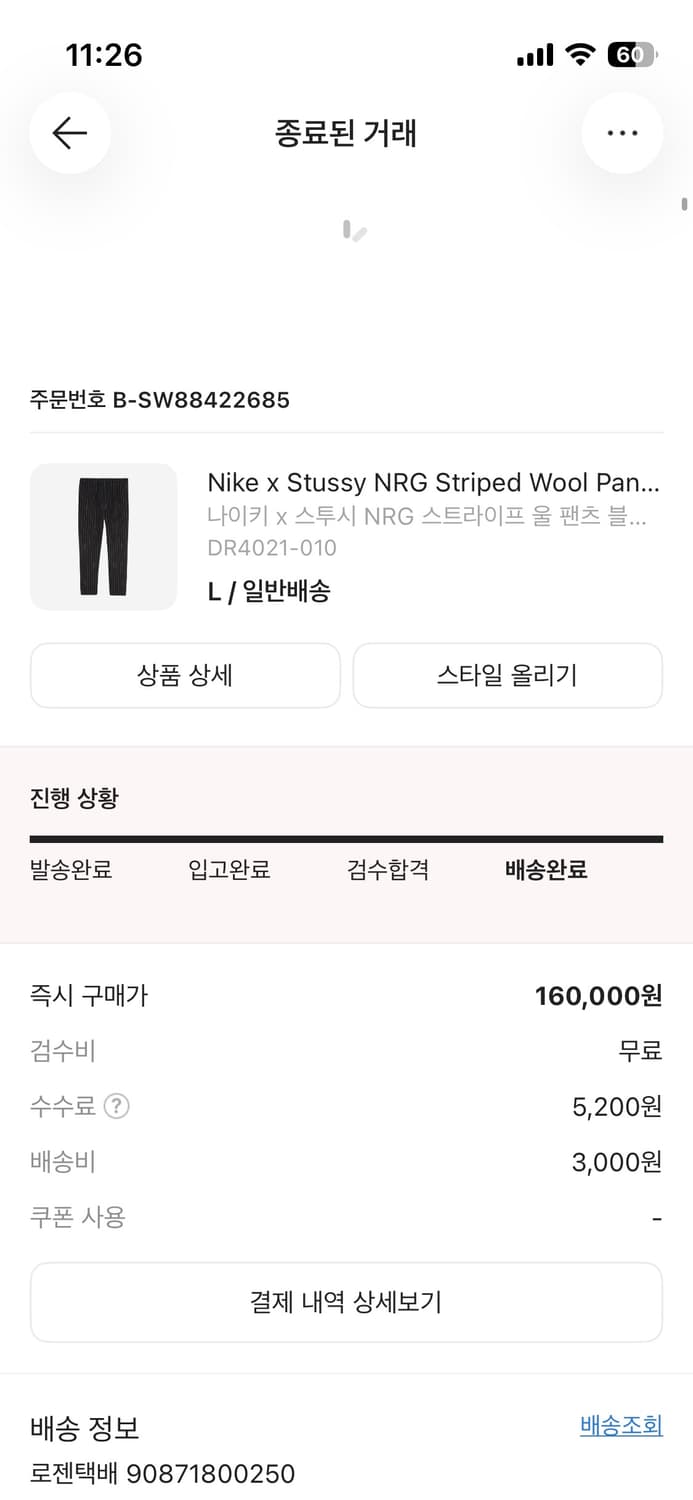Select the 입고완료 progress stage
This screenshot has height=1500, width=693.
[x=228, y=870]
